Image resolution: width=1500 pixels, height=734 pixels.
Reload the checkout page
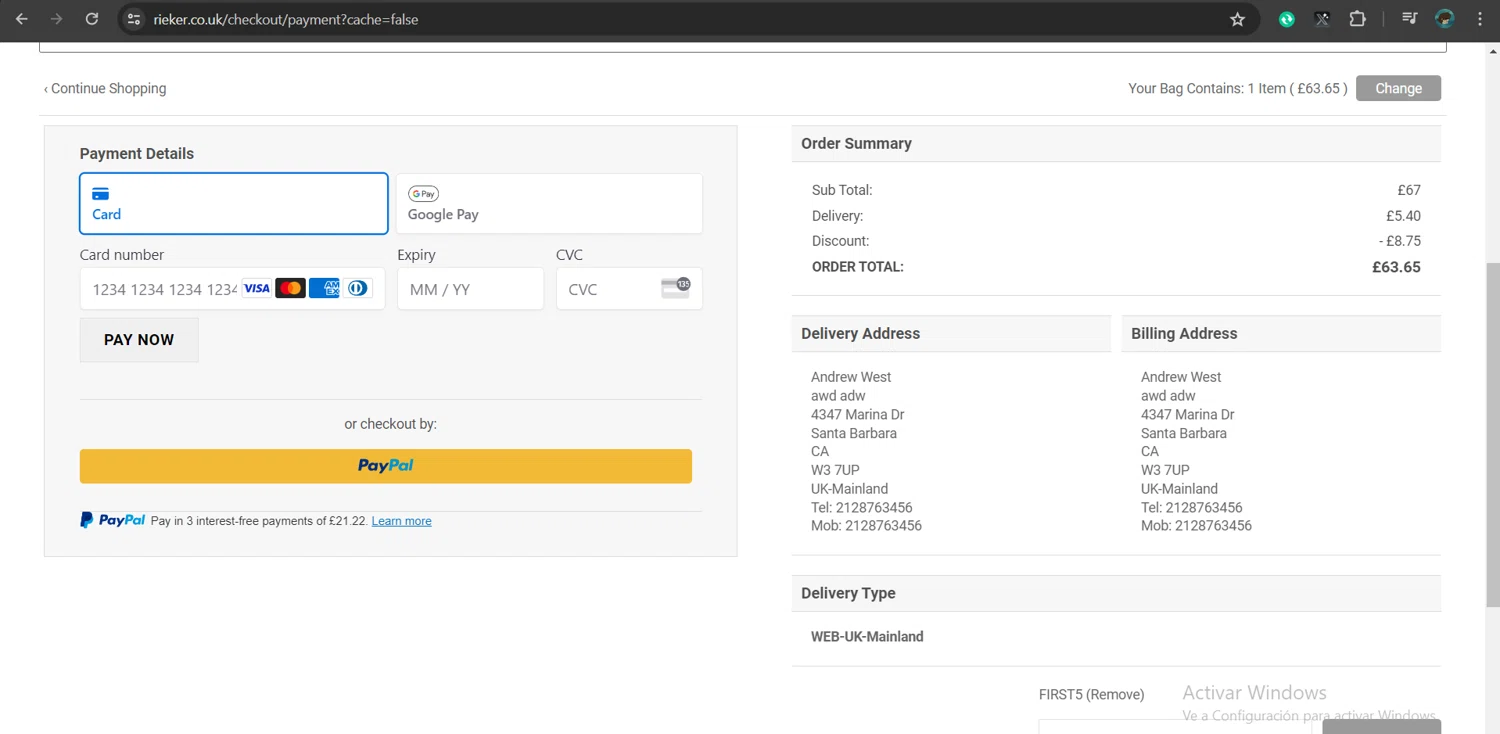click(x=91, y=19)
